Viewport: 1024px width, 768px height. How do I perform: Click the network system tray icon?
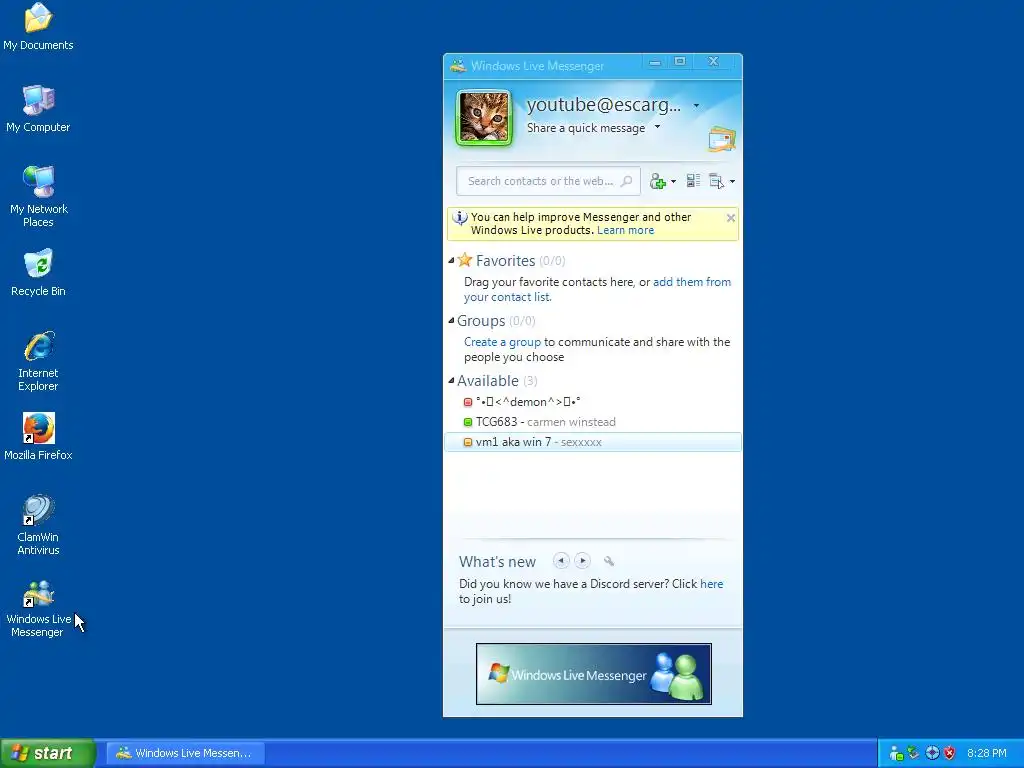pos(914,754)
